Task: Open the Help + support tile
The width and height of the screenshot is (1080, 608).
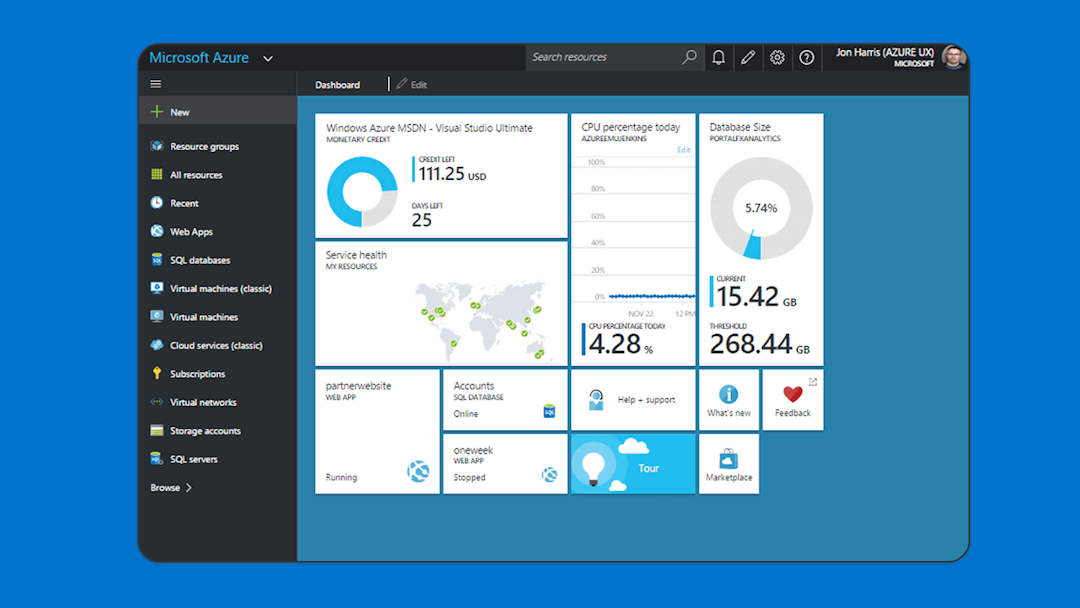Action: click(x=633, y=399)
